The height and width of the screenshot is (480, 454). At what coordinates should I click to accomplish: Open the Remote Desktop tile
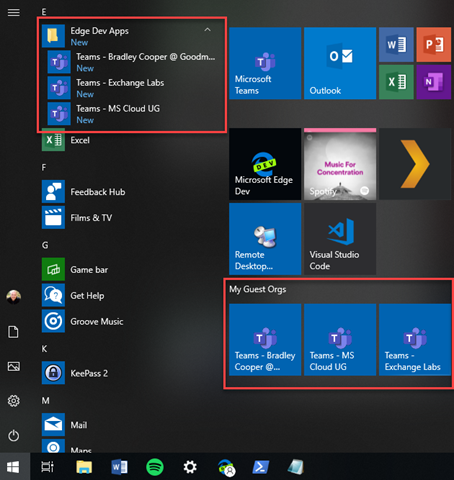click(x=265, y=239)
